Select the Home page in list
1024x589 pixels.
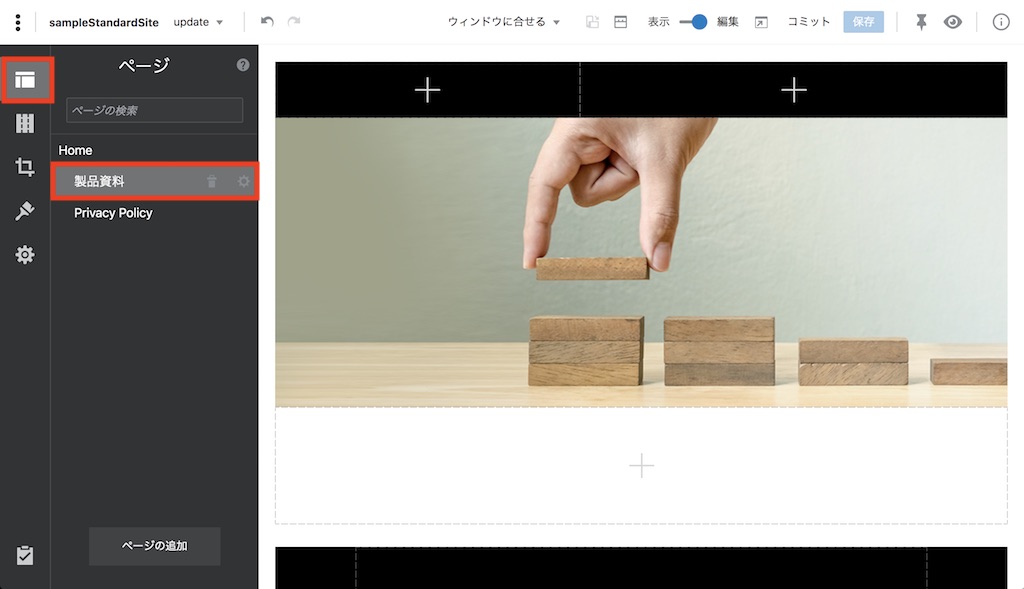click(75, 150)
